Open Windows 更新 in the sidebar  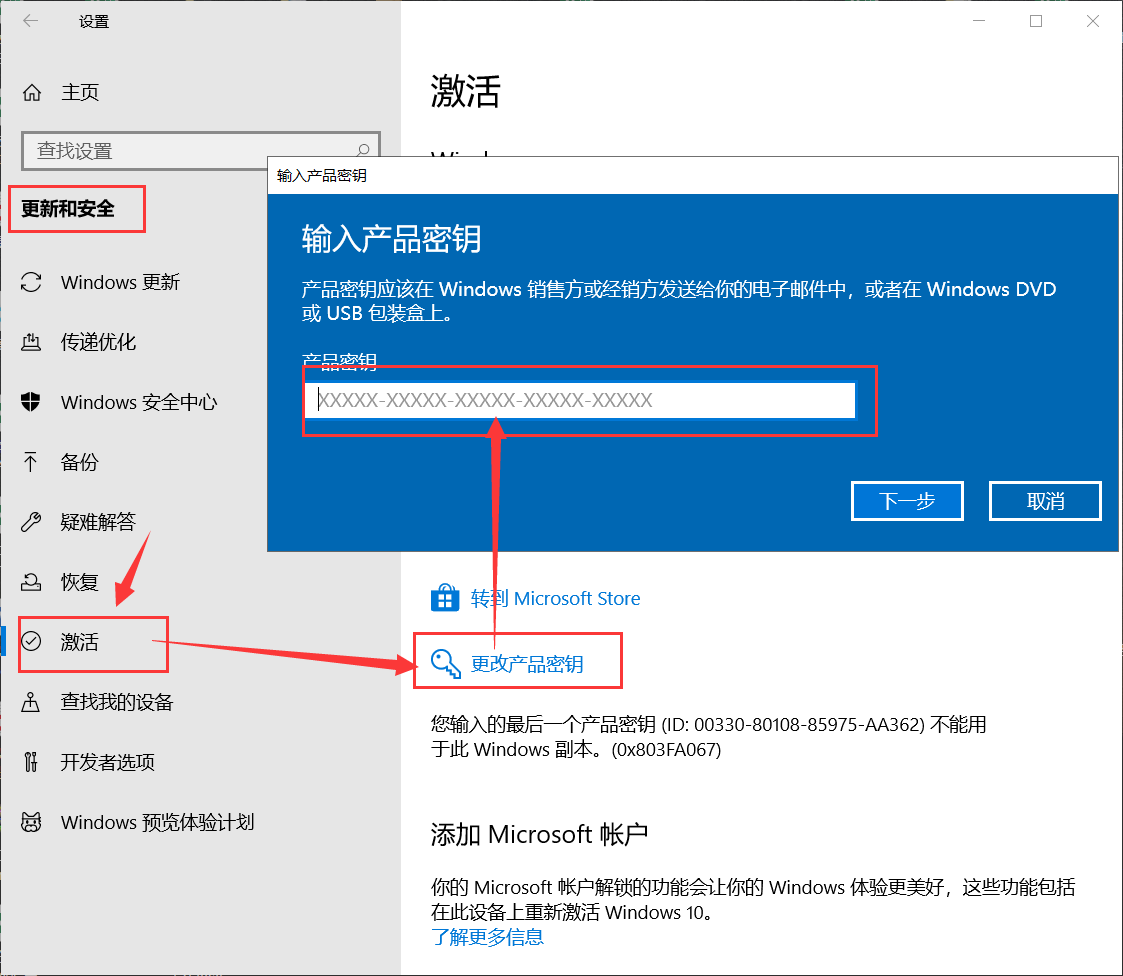[x=120, y=282]
